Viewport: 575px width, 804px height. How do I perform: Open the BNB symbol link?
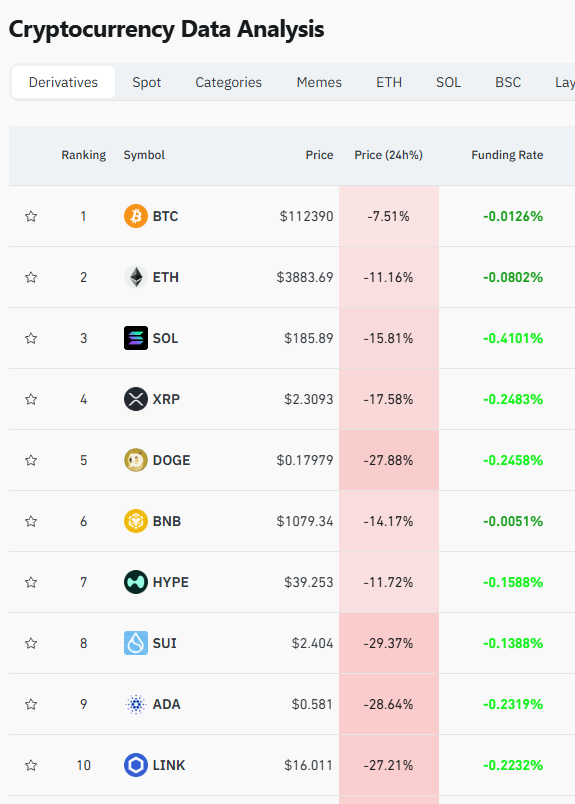point(167,521)
